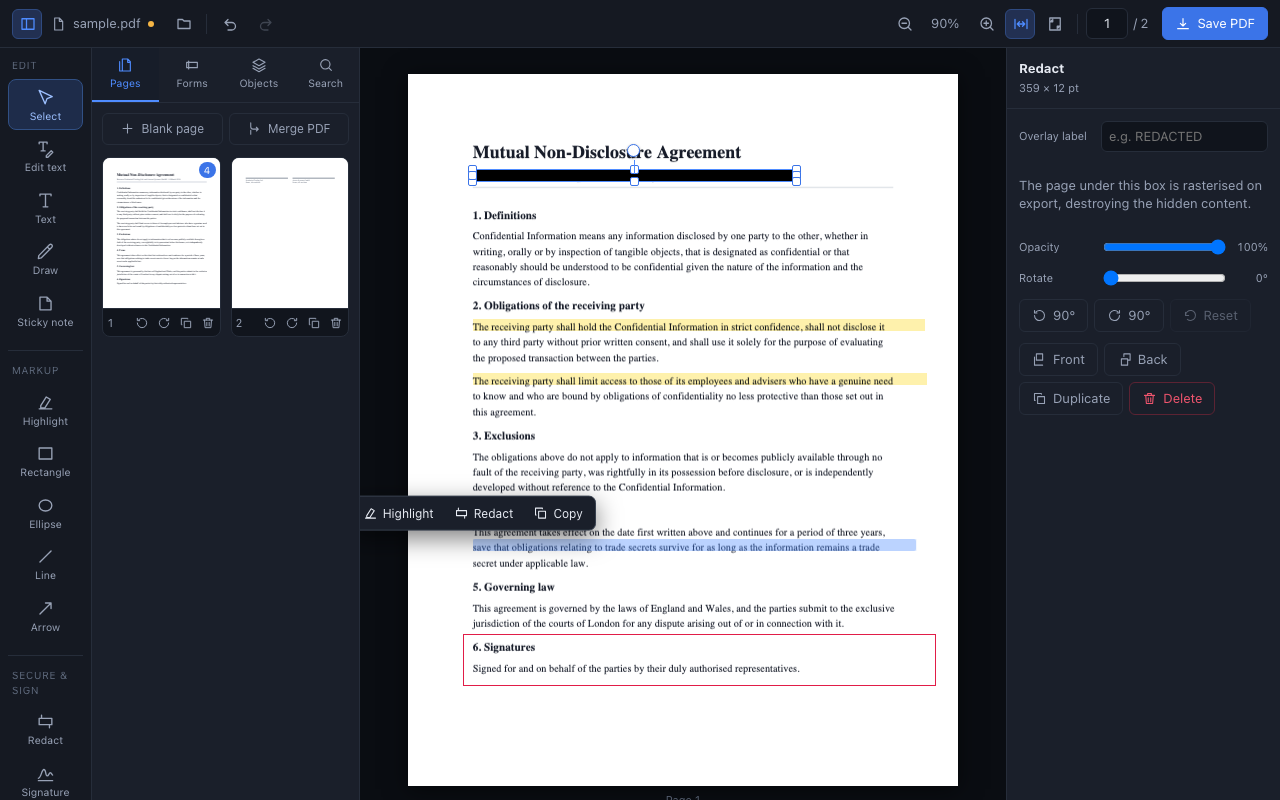Add a Sticky note
The height and width of the screenshot is (800, 1280).
coord(45,311)
